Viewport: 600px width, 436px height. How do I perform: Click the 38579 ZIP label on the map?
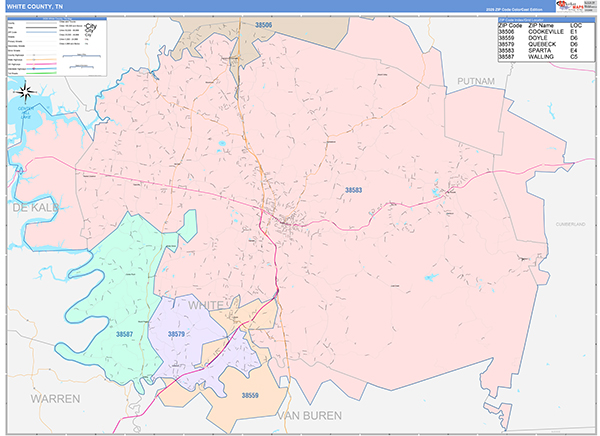pos(176,334)
